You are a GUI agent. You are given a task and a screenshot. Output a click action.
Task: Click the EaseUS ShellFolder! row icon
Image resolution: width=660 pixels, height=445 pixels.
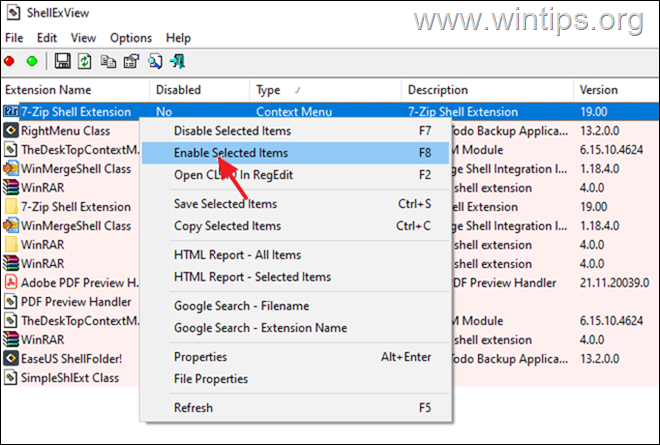coord(11,359)
